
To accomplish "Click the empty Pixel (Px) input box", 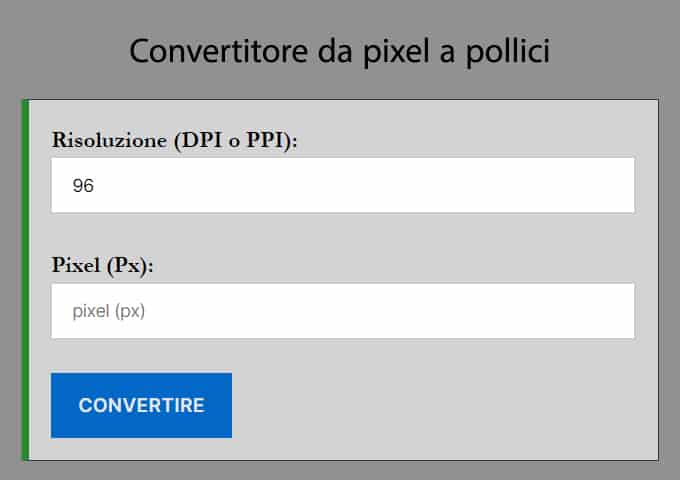I will tap(343, 311).
